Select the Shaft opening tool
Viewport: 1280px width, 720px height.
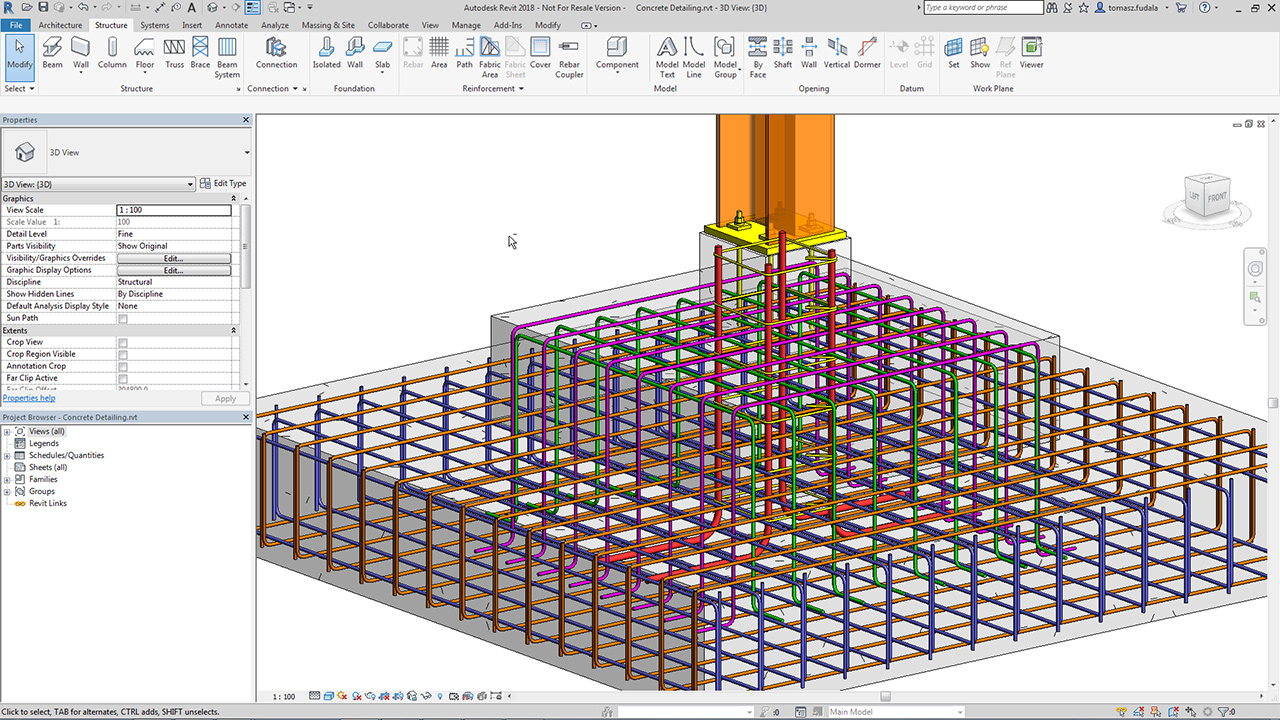pos(783,54)
